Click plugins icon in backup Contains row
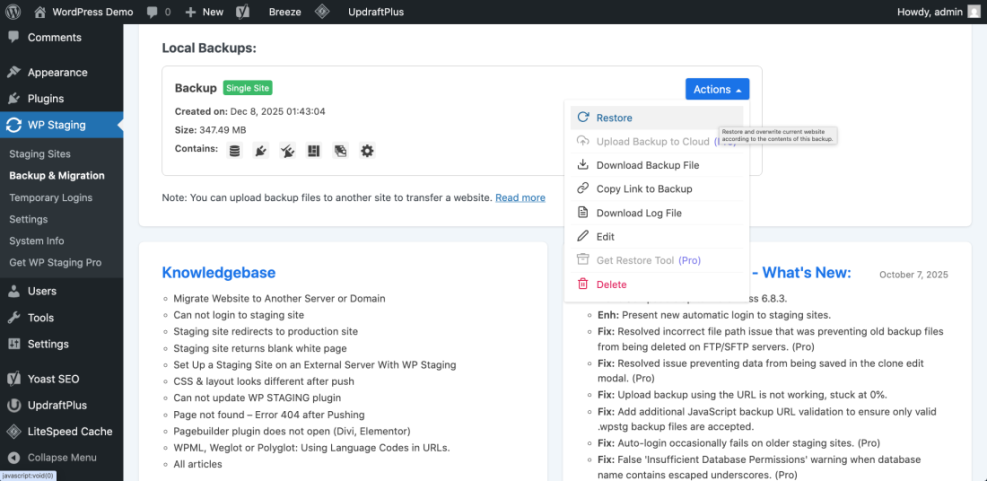This screenshot has width=987, height=481. coord(261,150)
